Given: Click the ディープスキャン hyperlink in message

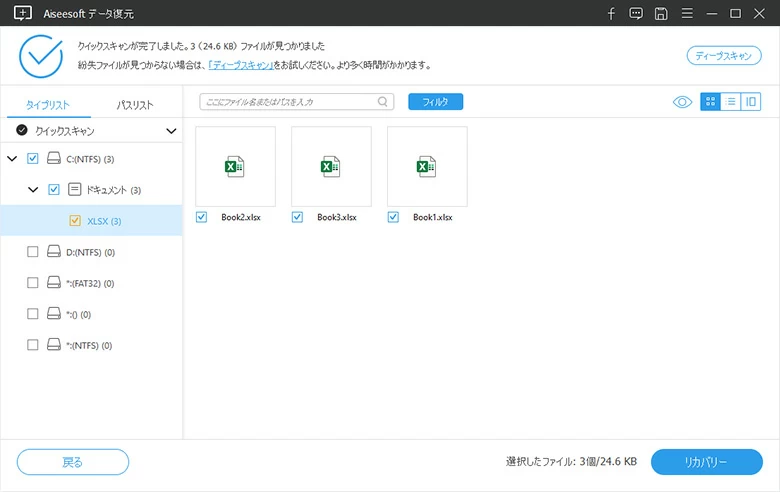Looking at the screenshot, I should (x=238, y=65).
